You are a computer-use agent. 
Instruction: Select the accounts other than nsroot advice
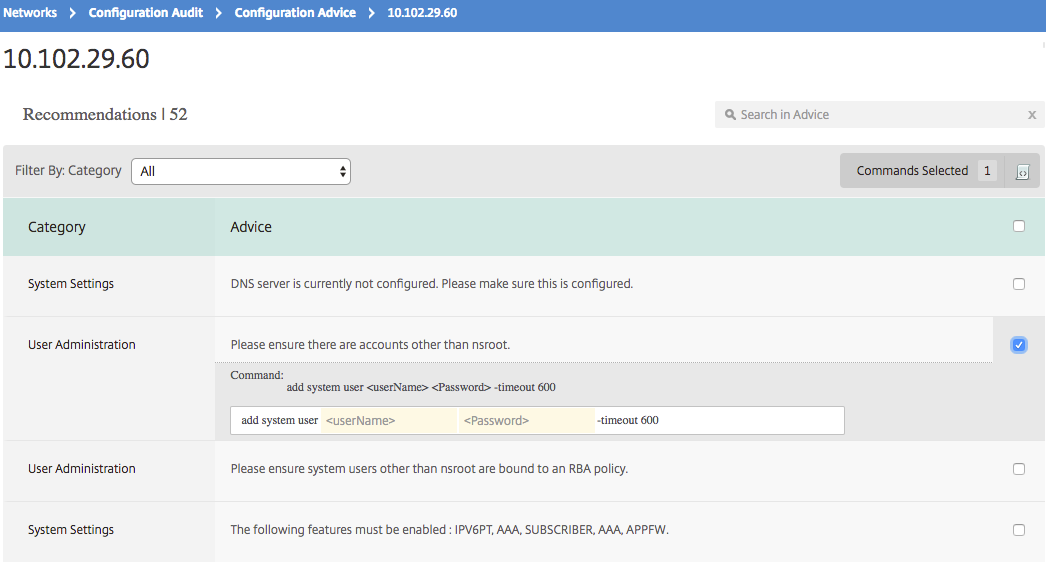point(370,345)
